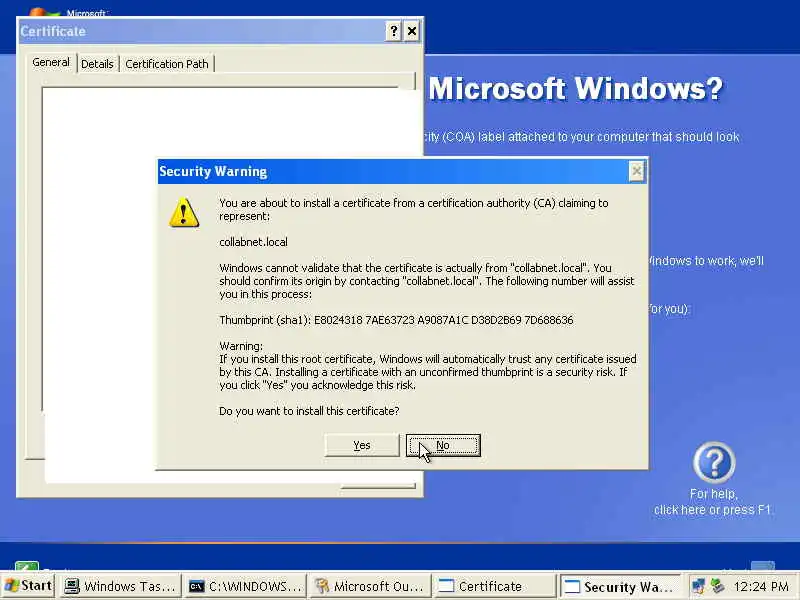This screenshot has height=600, width=800.
Task: Switch to the General tab in Certificate window
Action: tap(51, 63)
